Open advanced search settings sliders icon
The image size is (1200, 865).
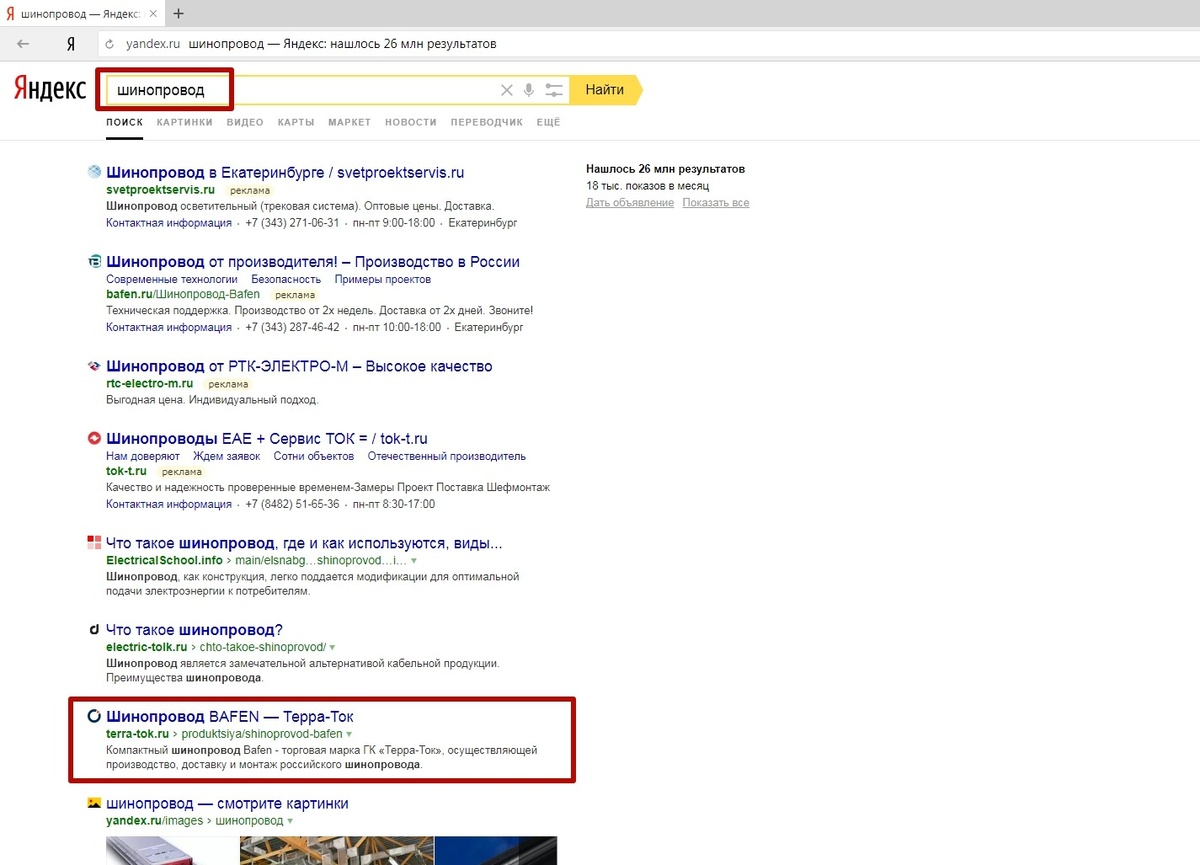point(555,90)
